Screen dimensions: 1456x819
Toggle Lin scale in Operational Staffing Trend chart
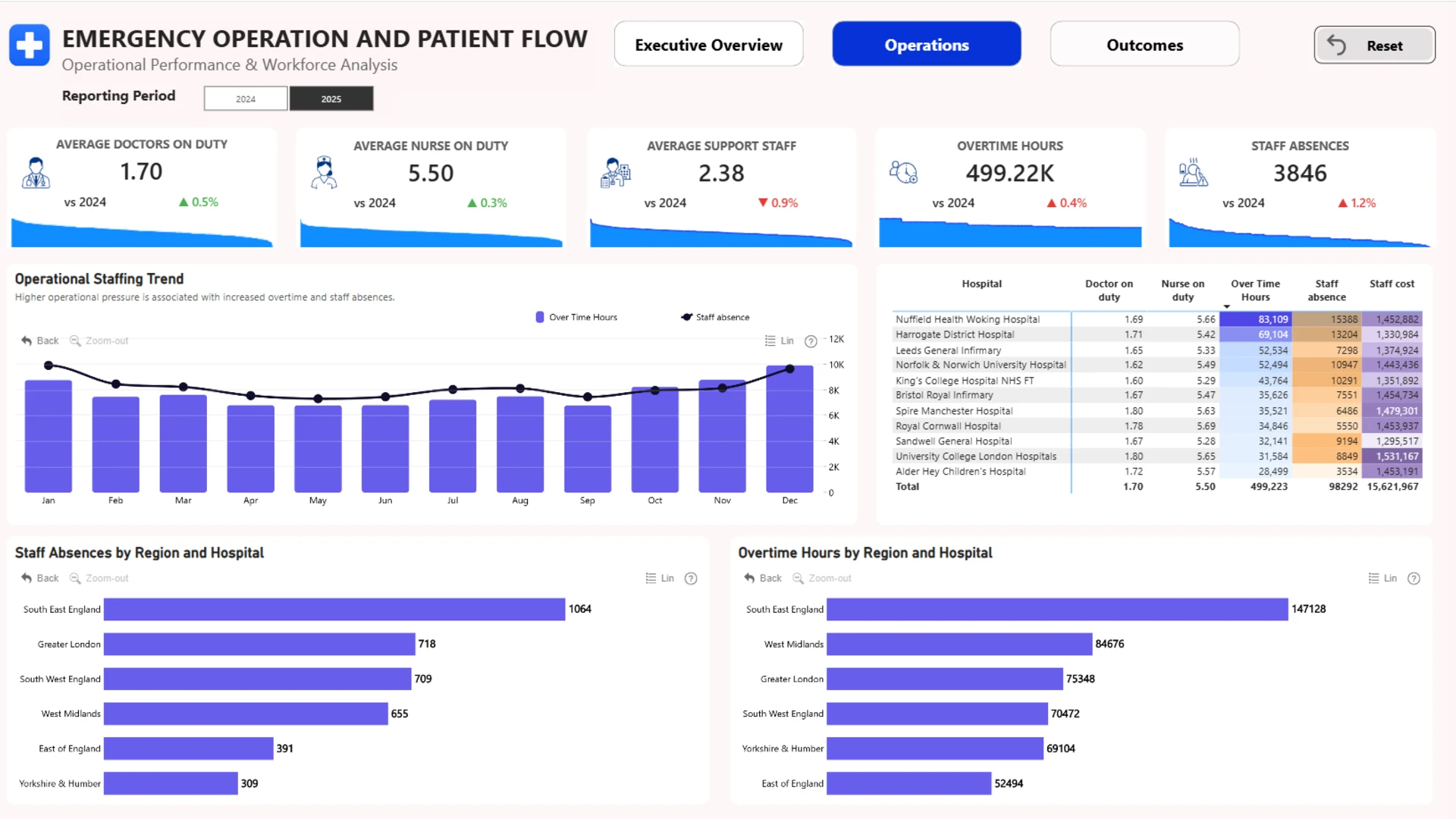click(780, 340)
